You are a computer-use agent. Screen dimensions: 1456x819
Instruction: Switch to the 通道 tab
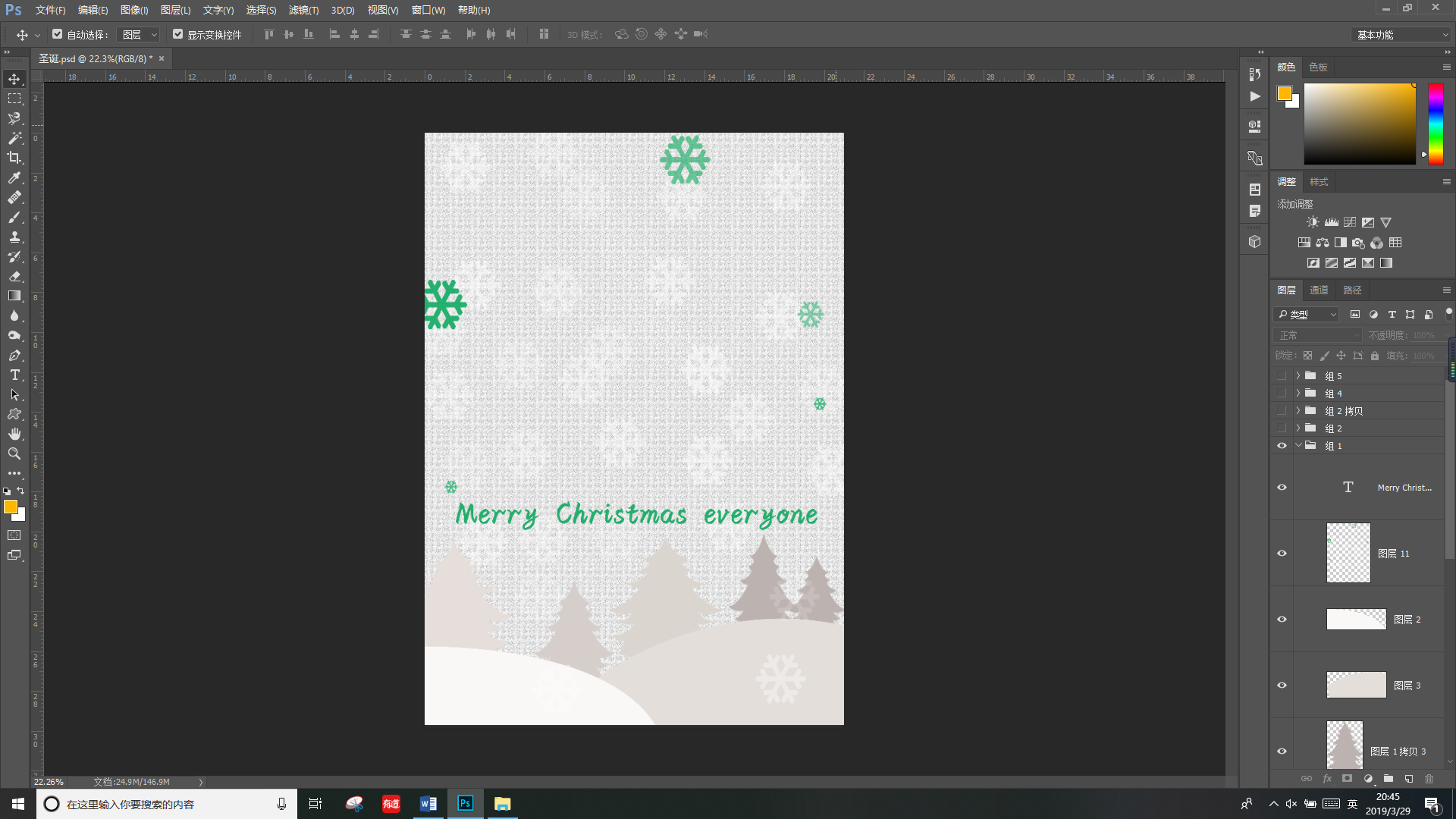(x=1319, y=290)
